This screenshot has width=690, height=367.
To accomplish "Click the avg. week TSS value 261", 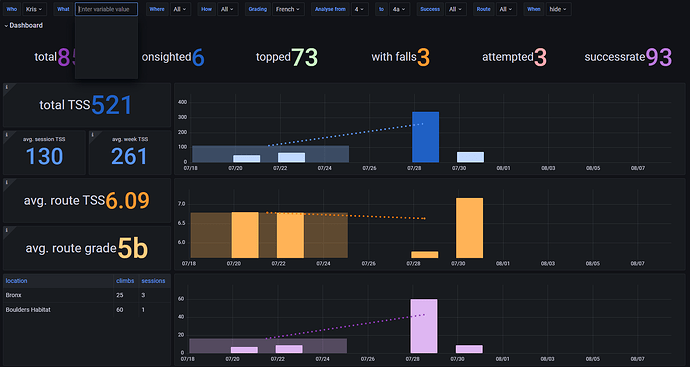I will click(129, 156).
